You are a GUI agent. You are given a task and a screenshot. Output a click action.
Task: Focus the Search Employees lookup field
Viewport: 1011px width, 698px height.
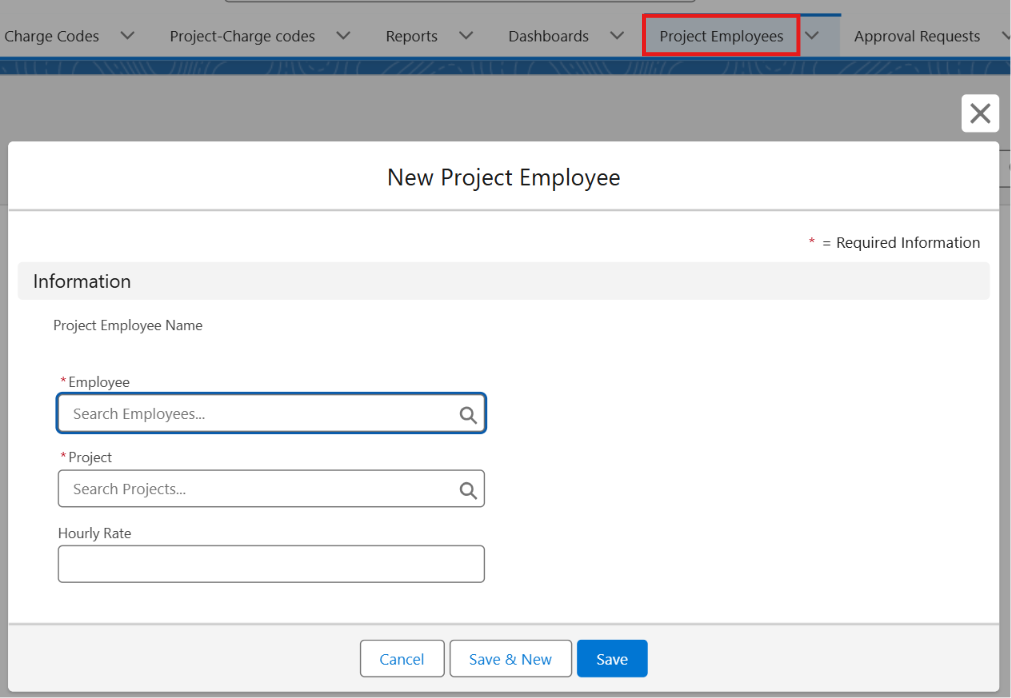tap(271, 413)
